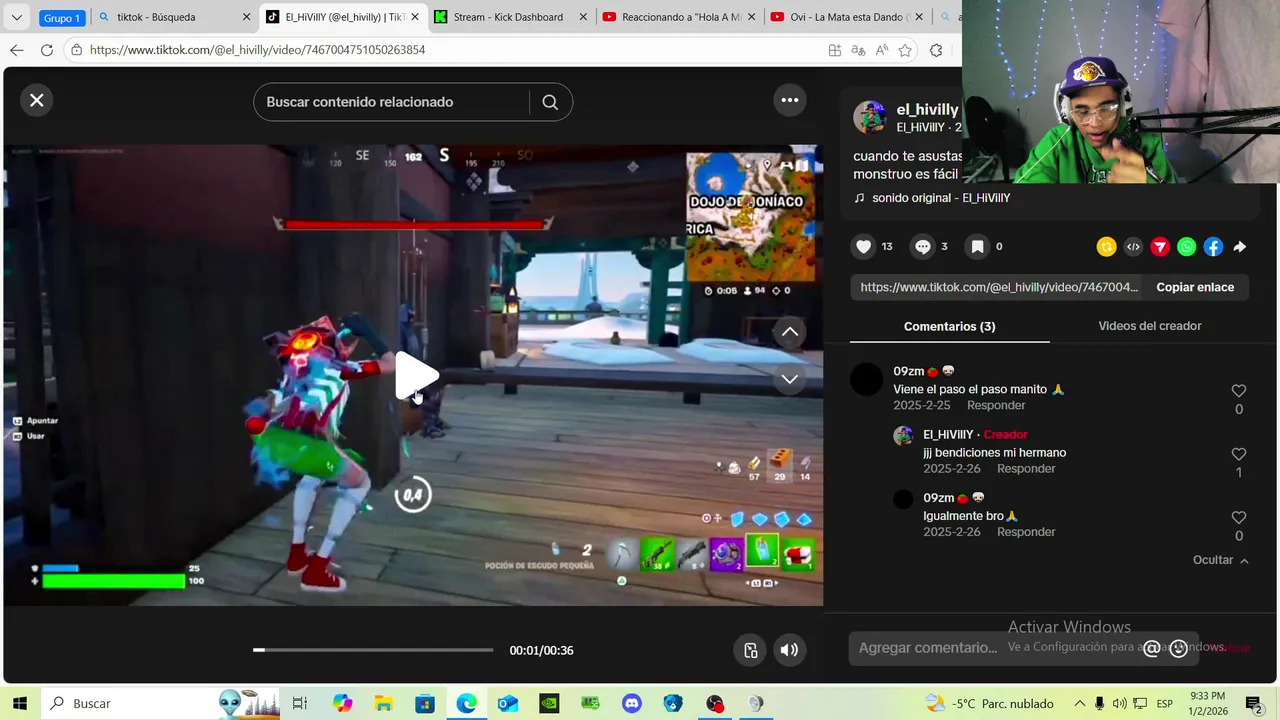Image resolution: width=1280 pixels, height=720 pixels.
Task: Show hidden system tray icons
Action: pyautogui.click(x=1079, y=704)
